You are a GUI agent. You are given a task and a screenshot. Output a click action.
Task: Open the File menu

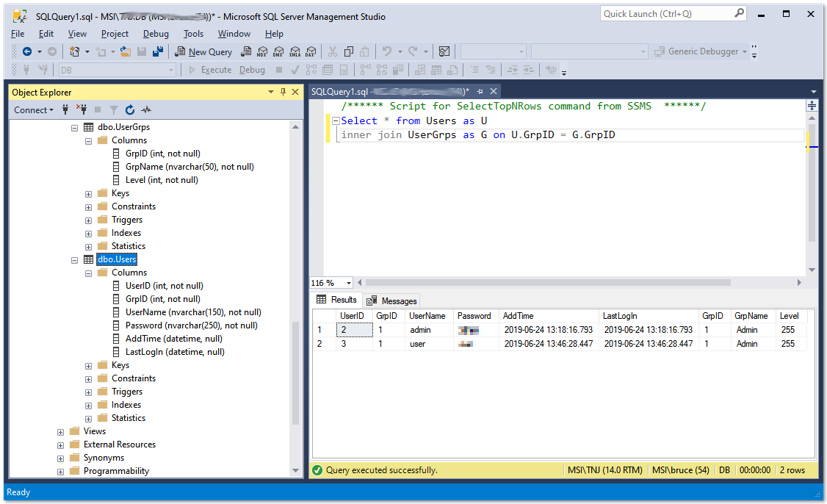click(x=17, y=34)
